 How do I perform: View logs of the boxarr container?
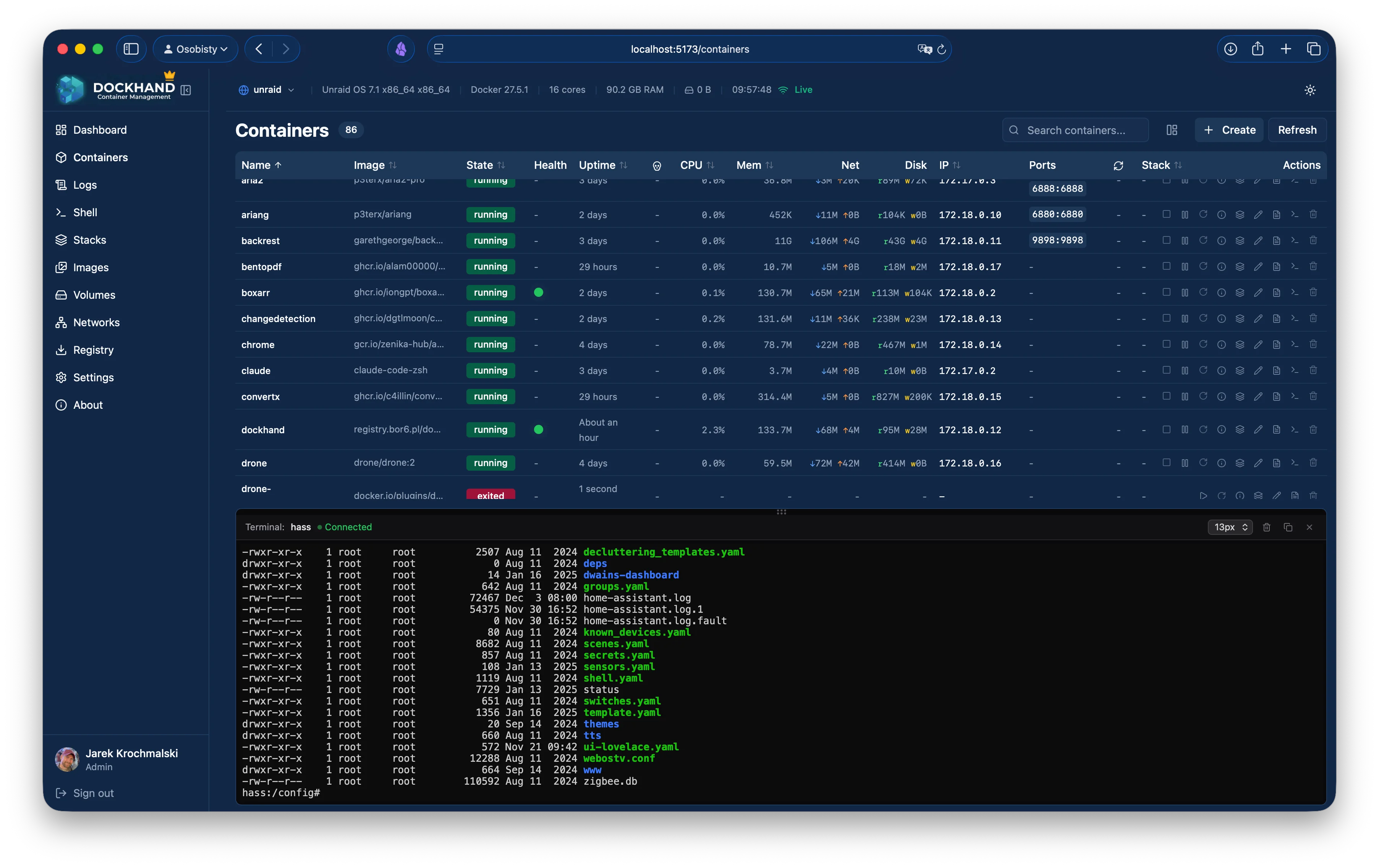(x=1277, y=293)
